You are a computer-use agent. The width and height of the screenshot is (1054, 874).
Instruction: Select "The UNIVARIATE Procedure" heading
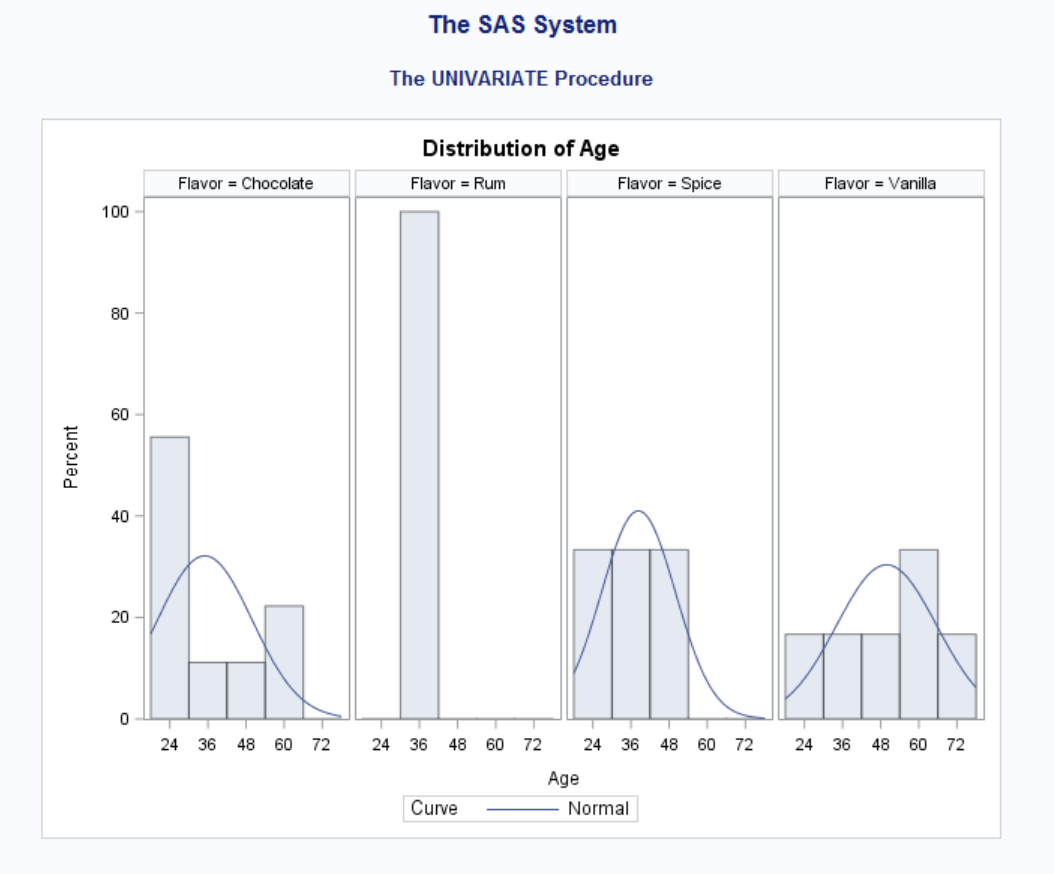tap(521, 78)
